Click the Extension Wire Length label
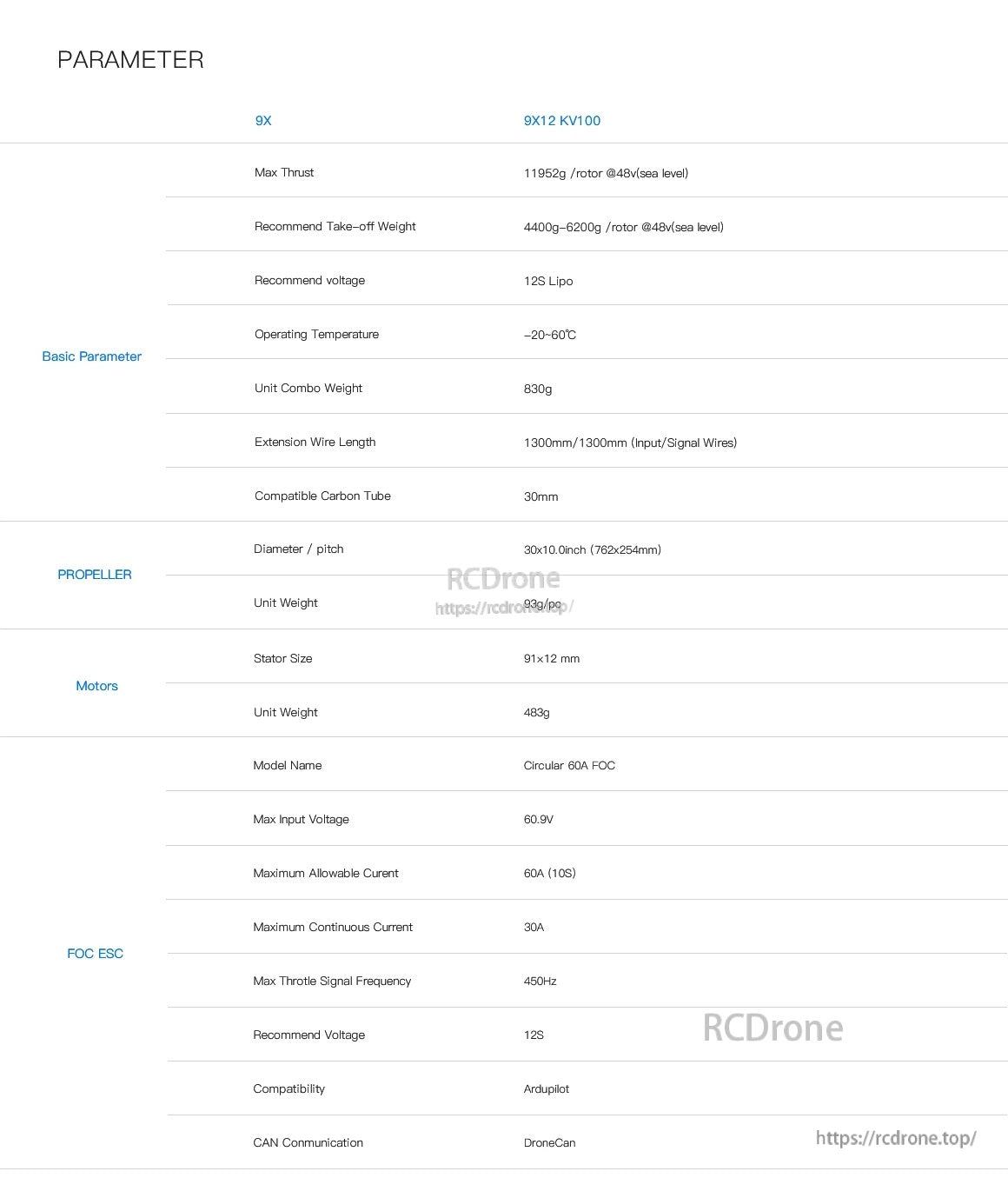Image resolution: width=1008 pixels, height=1178 pixels. point(315,443)
